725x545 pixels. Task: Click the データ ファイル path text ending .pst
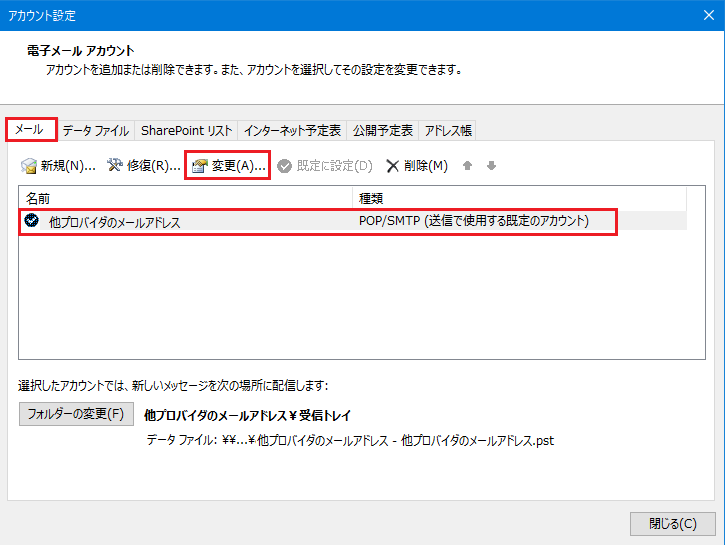350,441
